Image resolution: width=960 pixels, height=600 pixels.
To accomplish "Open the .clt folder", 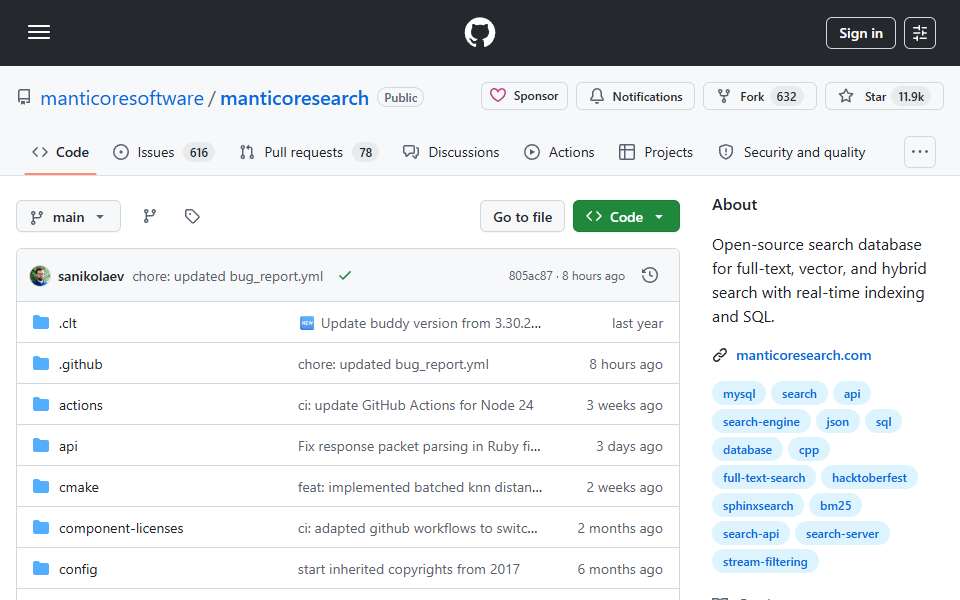I will tap(67, 323).
